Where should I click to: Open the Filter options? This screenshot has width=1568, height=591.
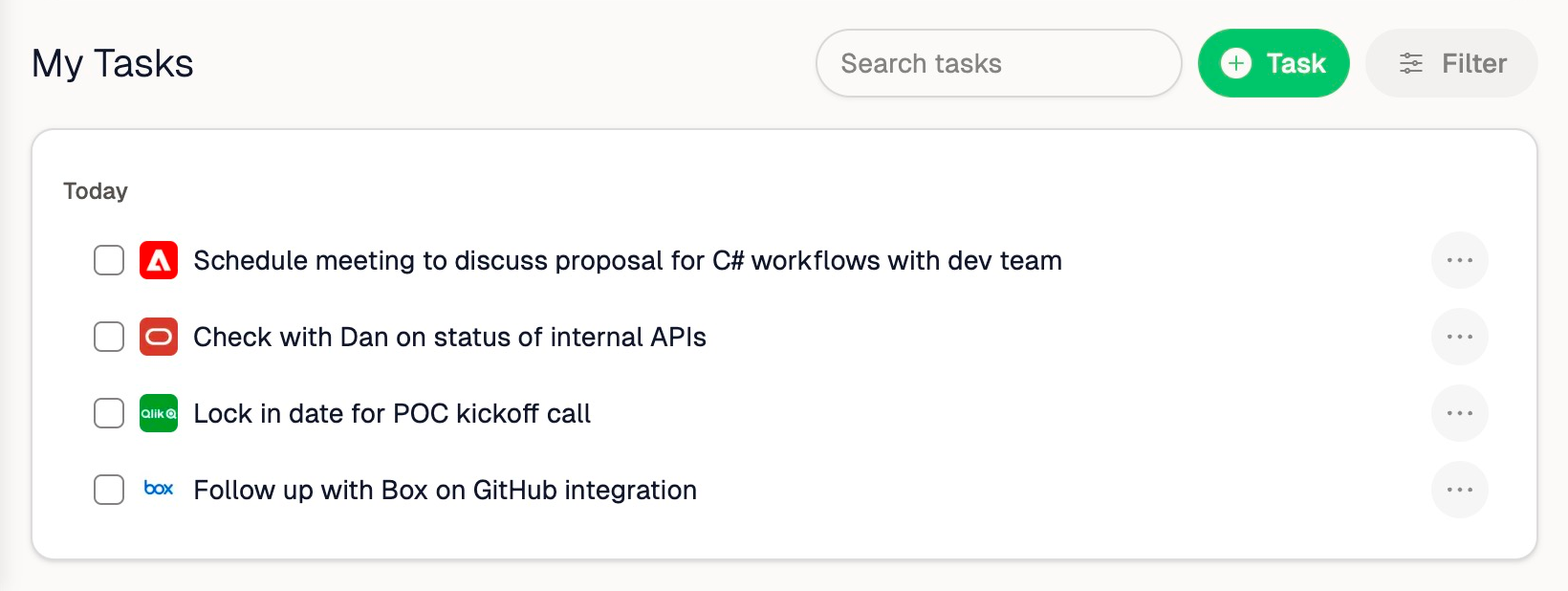pyautogui.click(x=1451, y=63)
